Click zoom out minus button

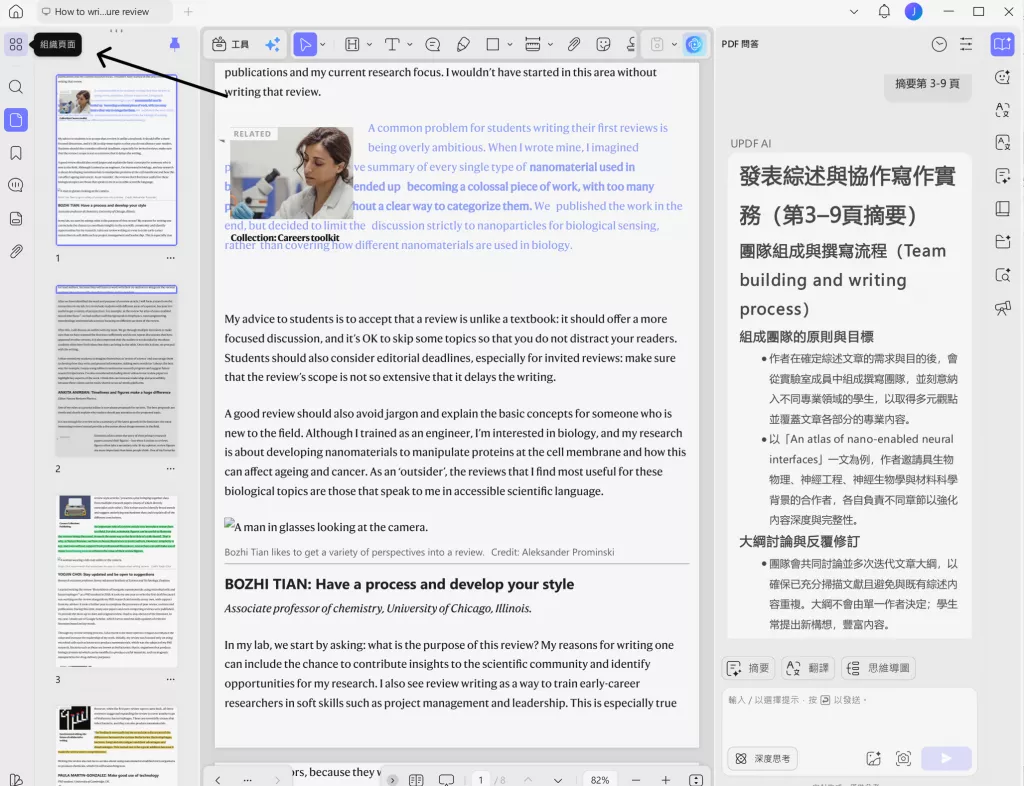[x=635, y=779]
